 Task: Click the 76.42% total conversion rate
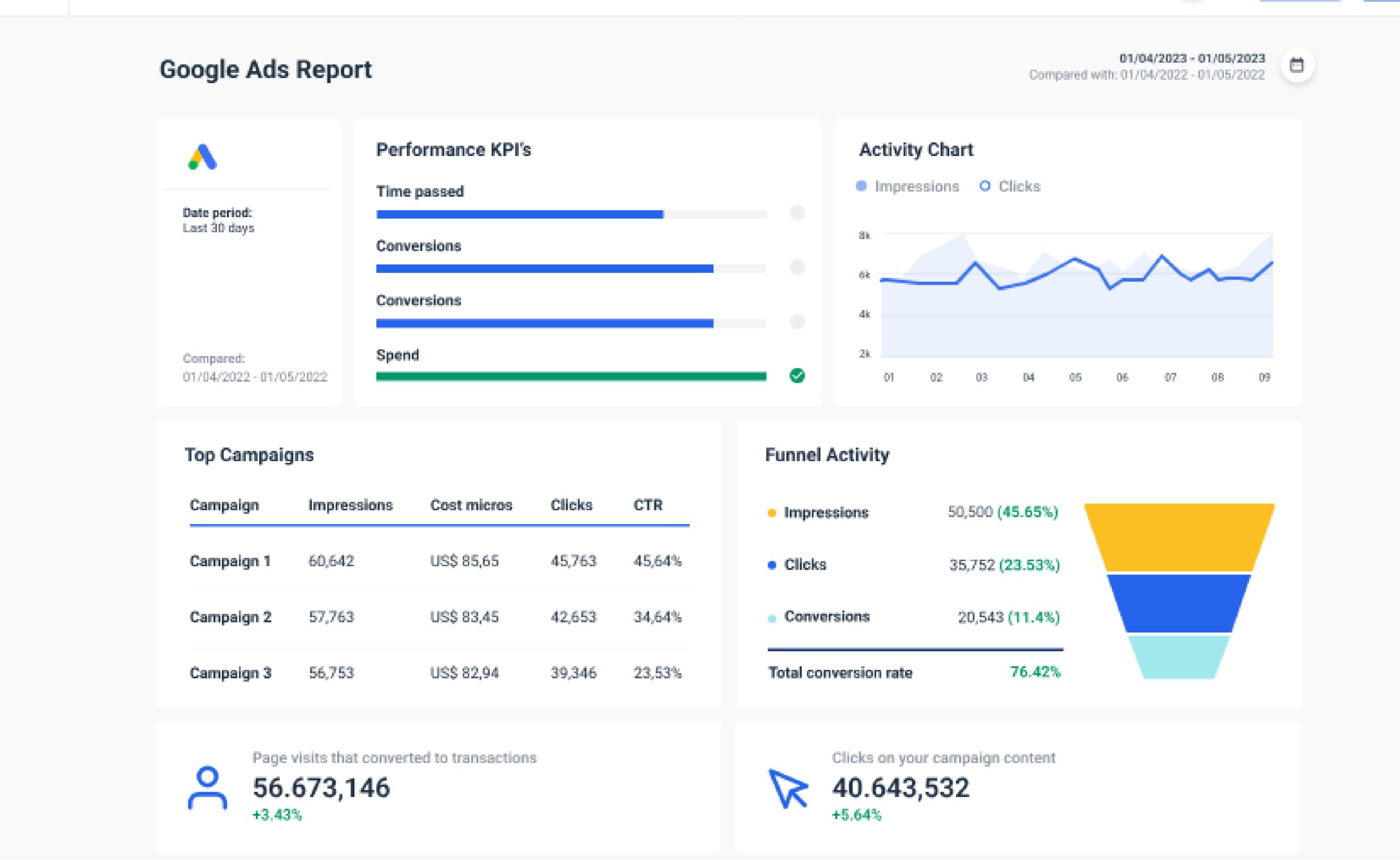coord(1035,672)
